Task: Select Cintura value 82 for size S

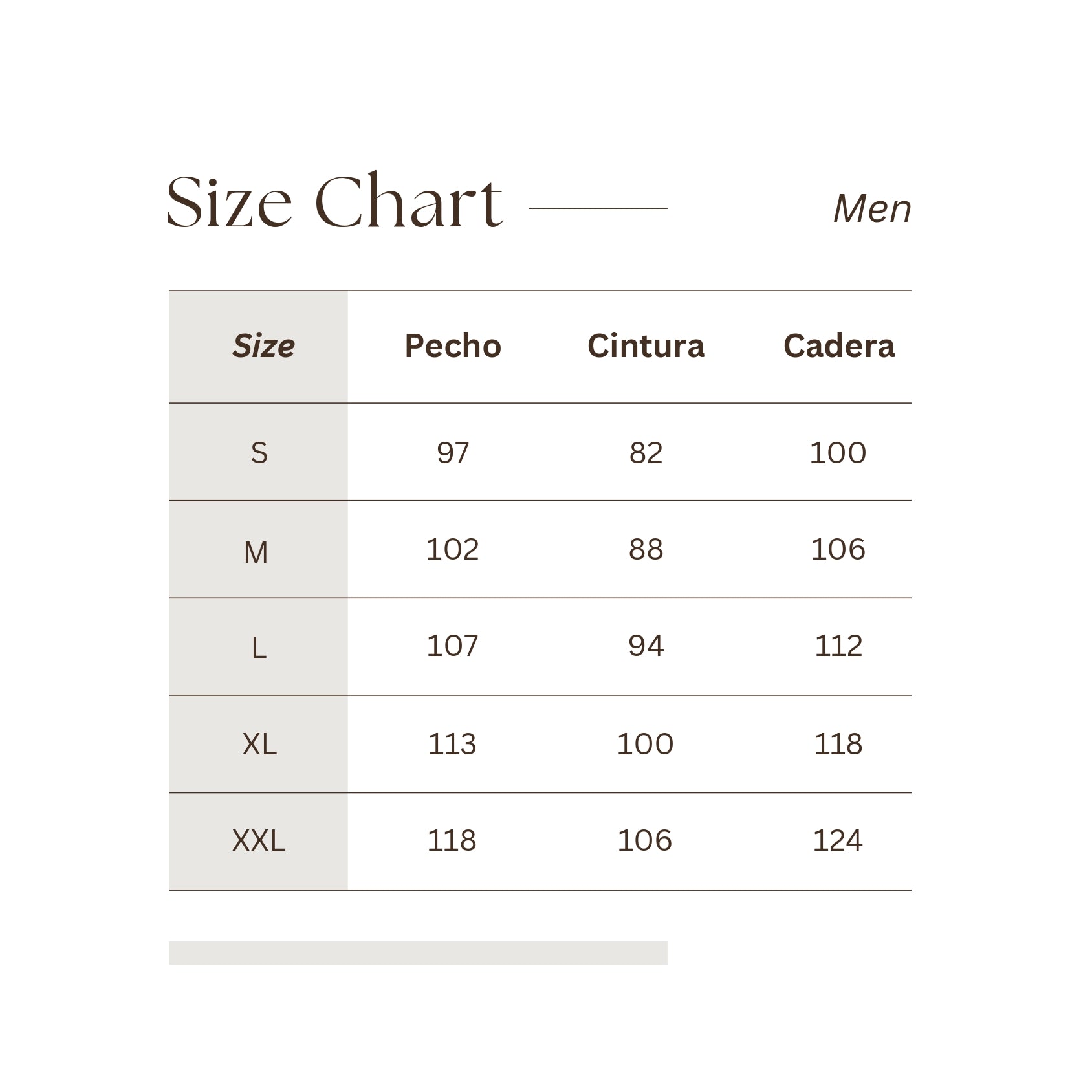Action: click(646, 453)
